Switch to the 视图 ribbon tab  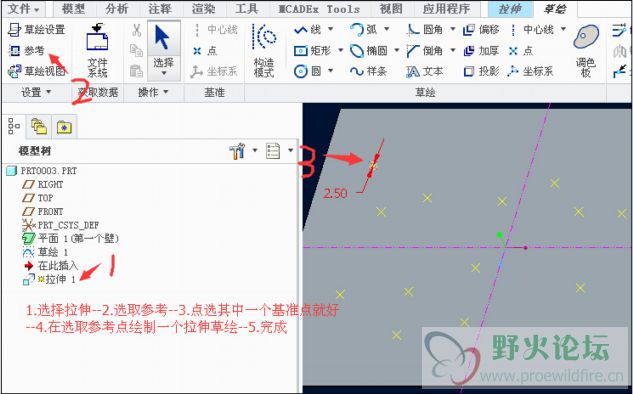point(391,8)
